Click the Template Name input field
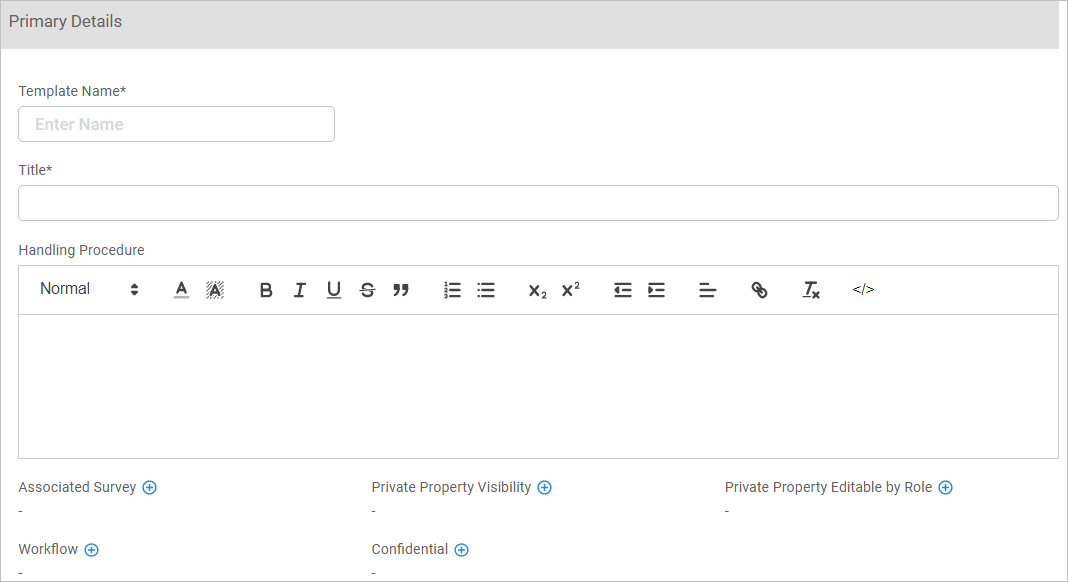Image resolution: width=1068 pixels, height=582 pixels. pyautogui.click(x=176, y=124)
